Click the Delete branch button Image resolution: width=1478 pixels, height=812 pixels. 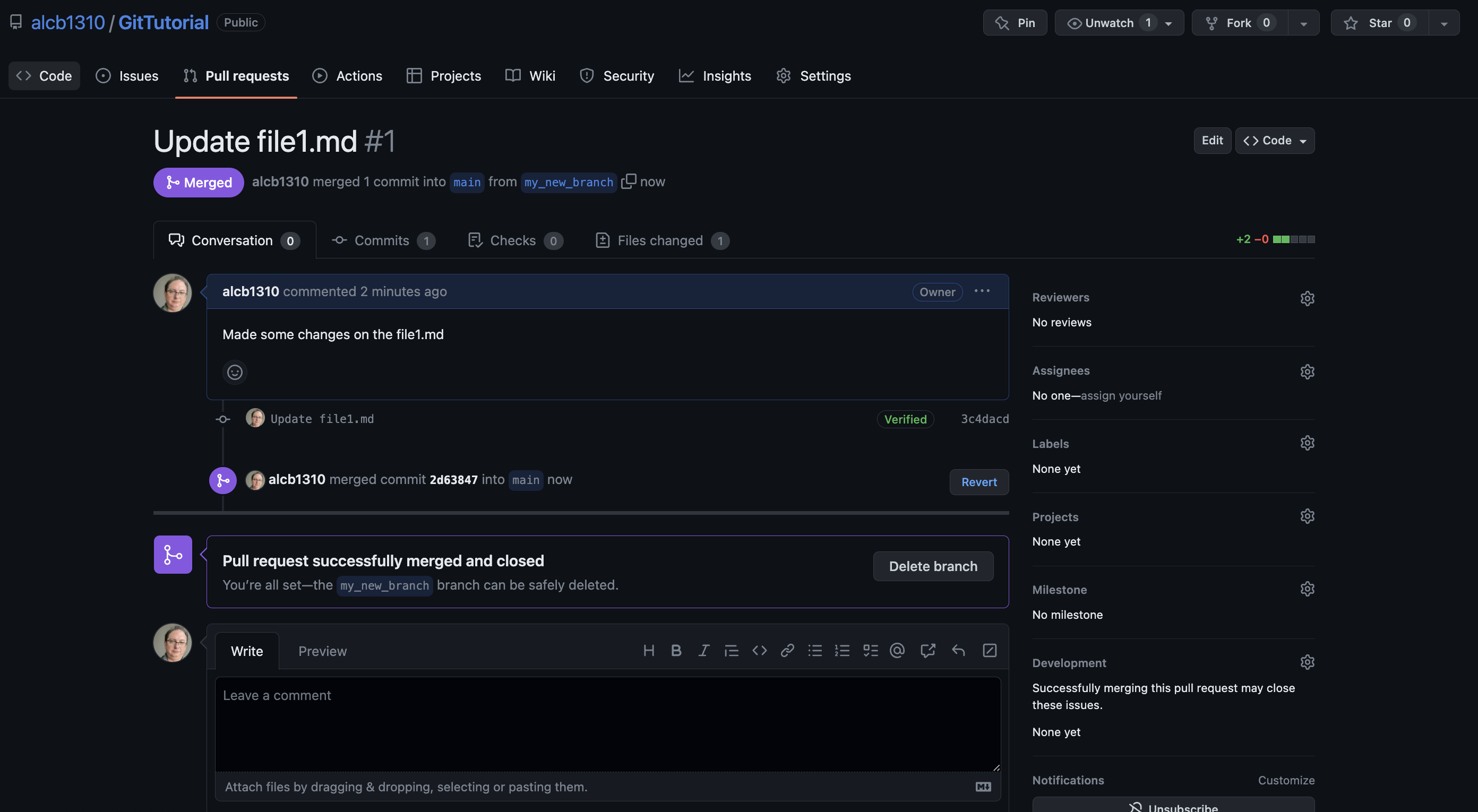click(x=933, y=566)
